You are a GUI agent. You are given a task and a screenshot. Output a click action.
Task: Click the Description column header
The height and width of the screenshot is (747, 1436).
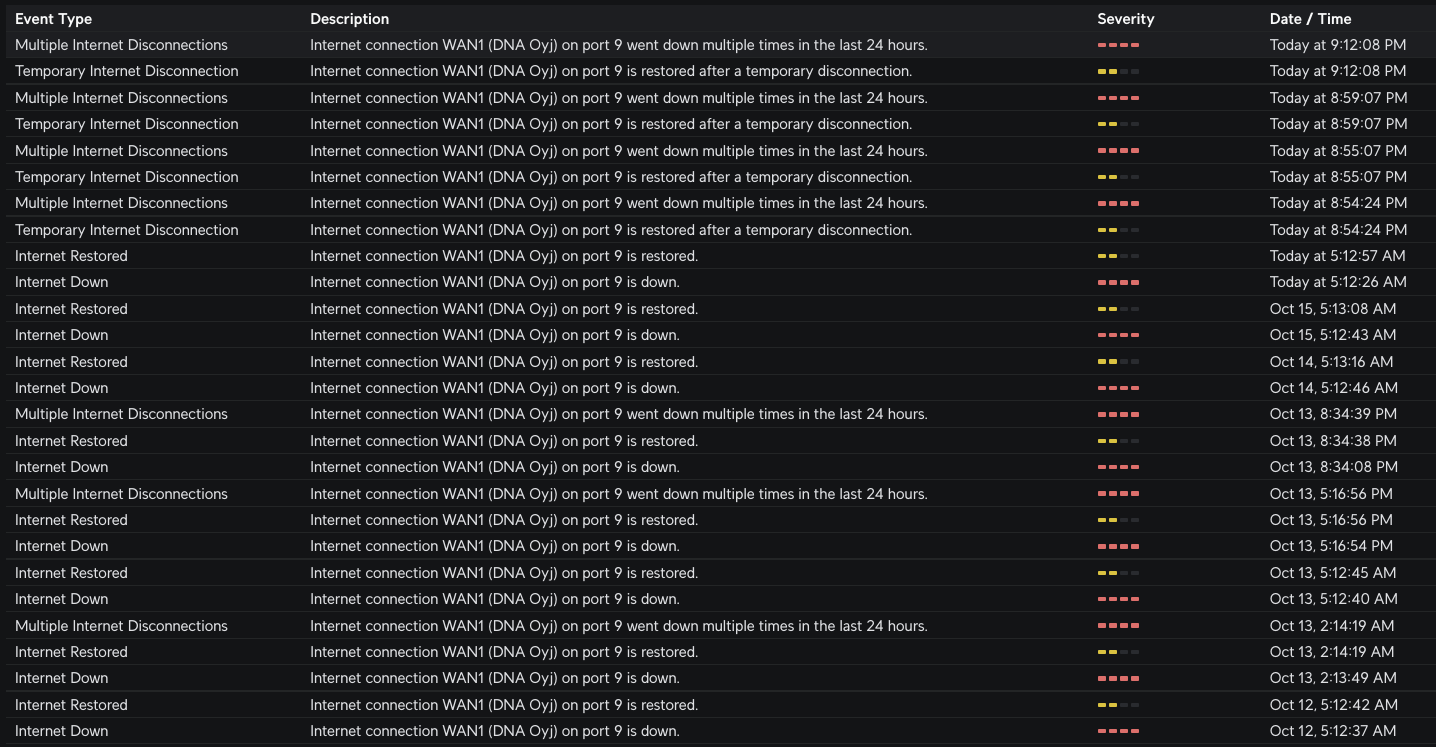349,19
